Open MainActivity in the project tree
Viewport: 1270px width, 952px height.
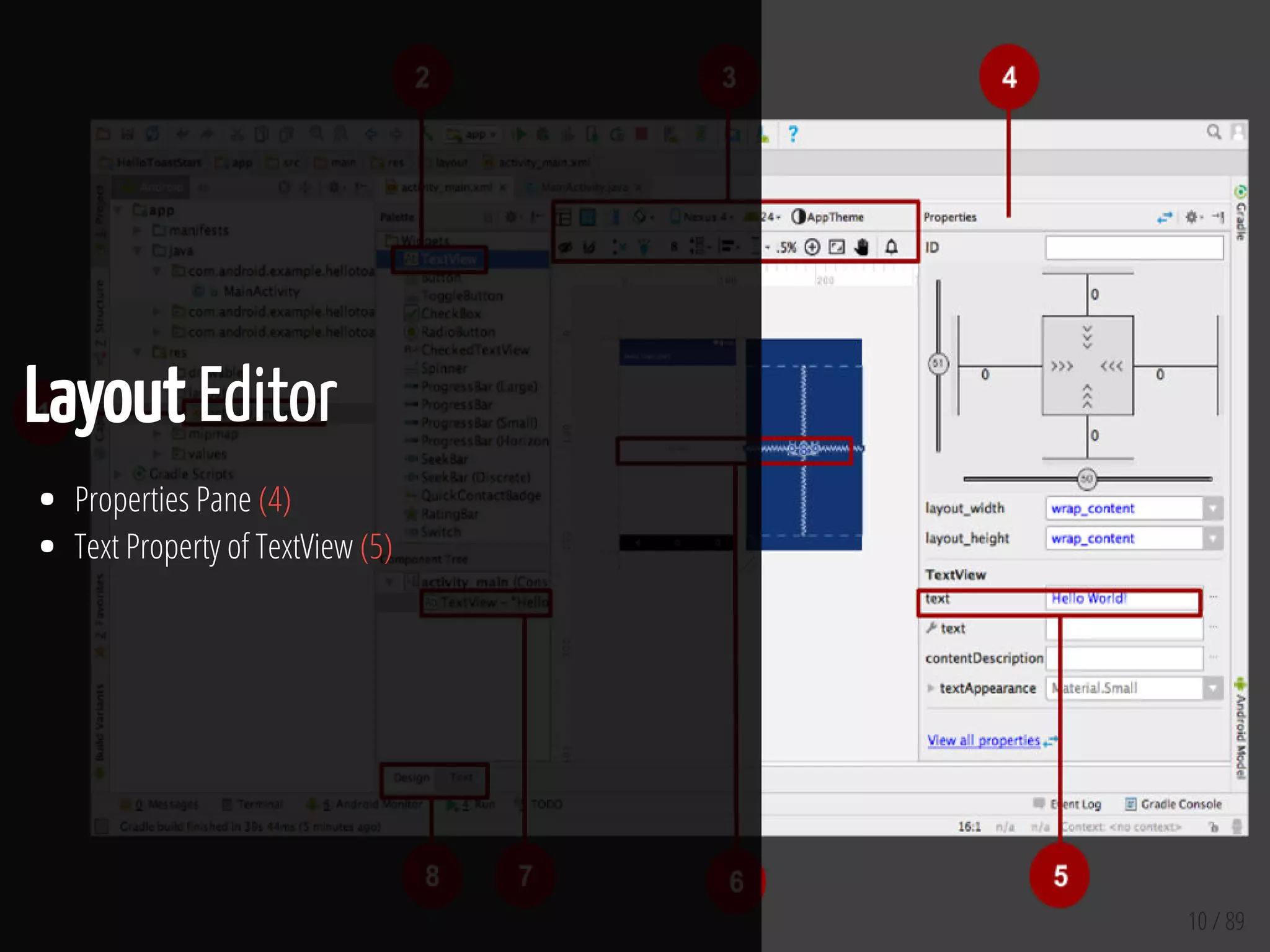point(261,291)
